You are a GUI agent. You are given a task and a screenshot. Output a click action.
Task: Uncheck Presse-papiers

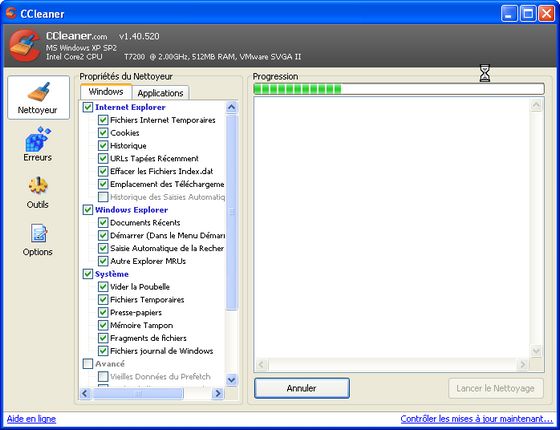[x=103, y=312]
